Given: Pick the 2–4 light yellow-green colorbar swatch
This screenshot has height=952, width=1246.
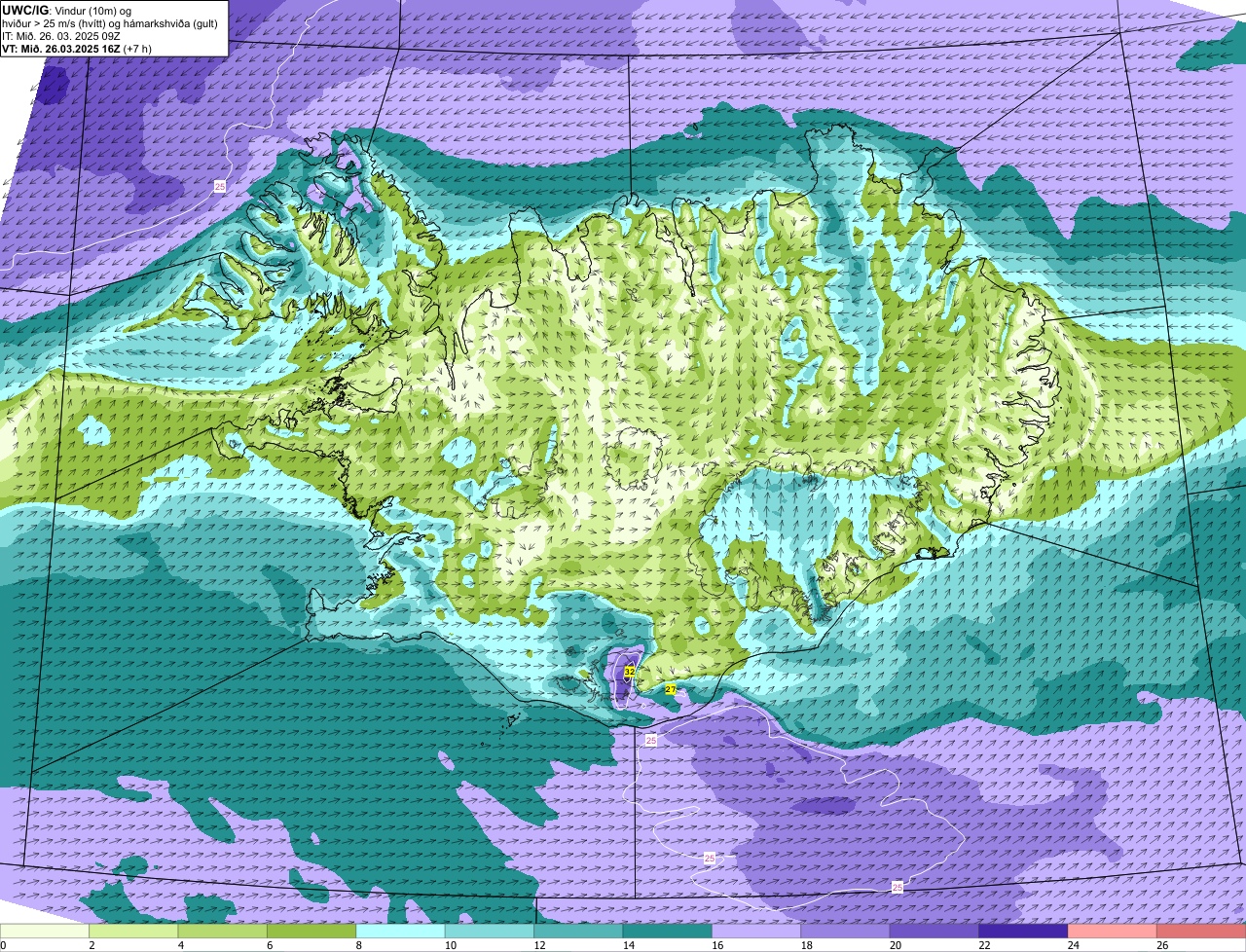Looking at the screenshot, I should point(133,932).
